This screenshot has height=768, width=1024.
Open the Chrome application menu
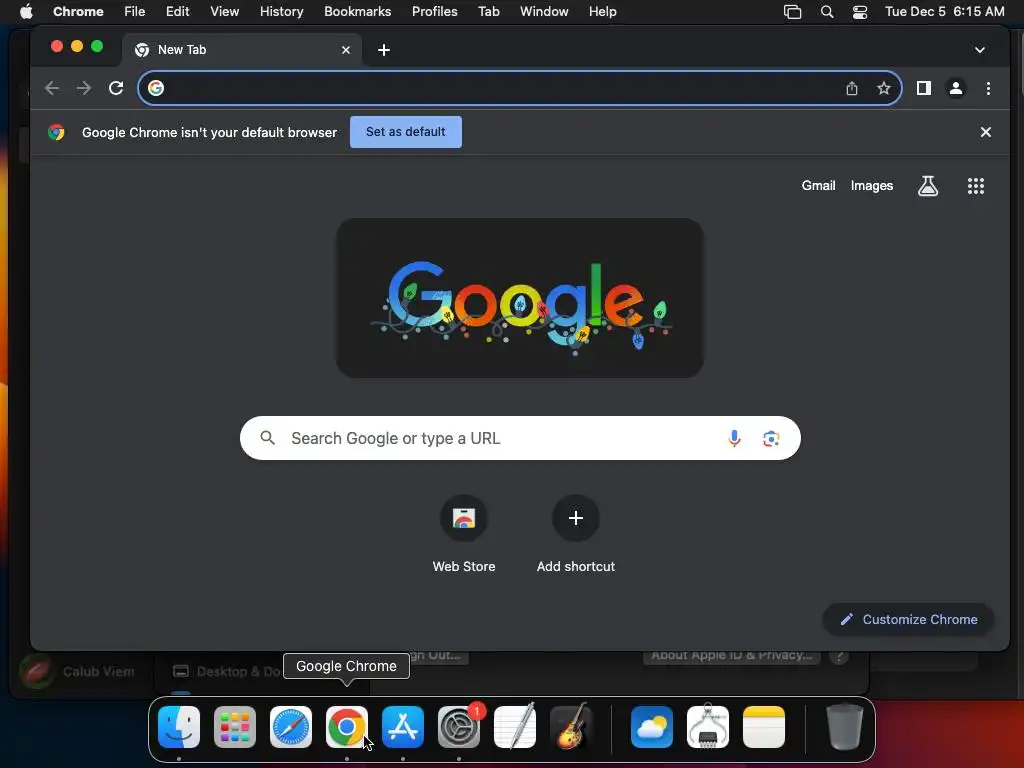coord(78,12)
